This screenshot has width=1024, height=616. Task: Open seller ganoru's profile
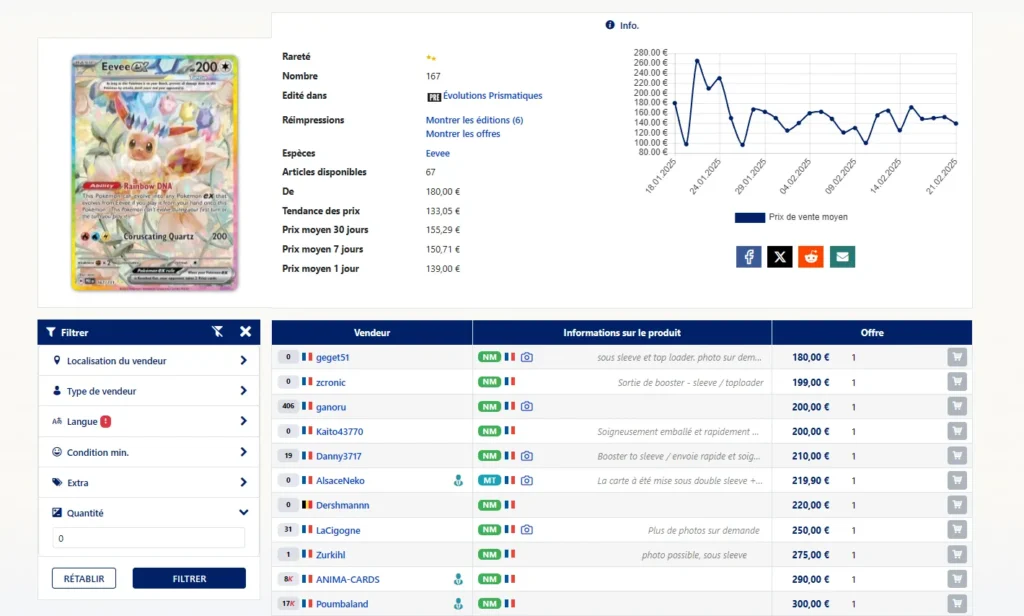pyautogui.click(x=331, y=407)
